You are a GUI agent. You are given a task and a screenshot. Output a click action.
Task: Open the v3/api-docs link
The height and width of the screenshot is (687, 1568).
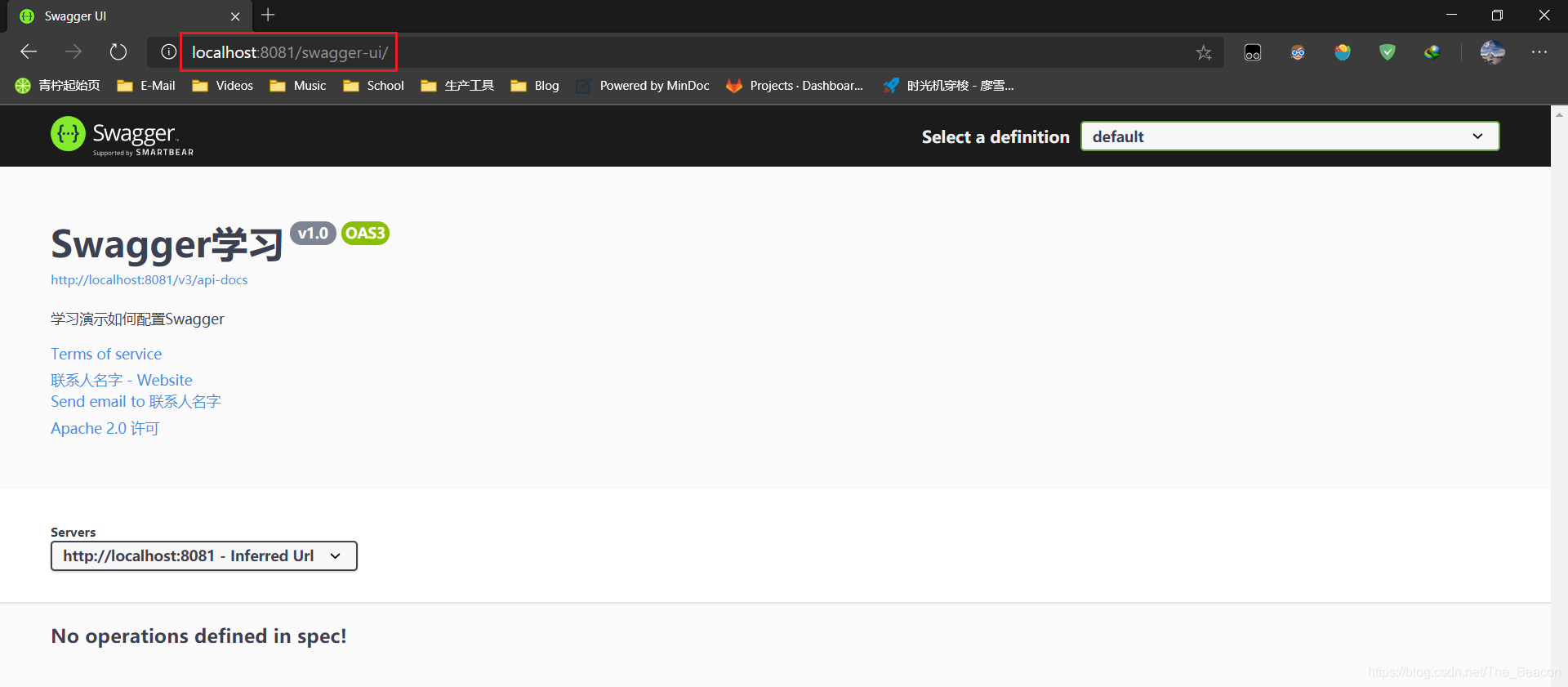(x=149, y=279)
